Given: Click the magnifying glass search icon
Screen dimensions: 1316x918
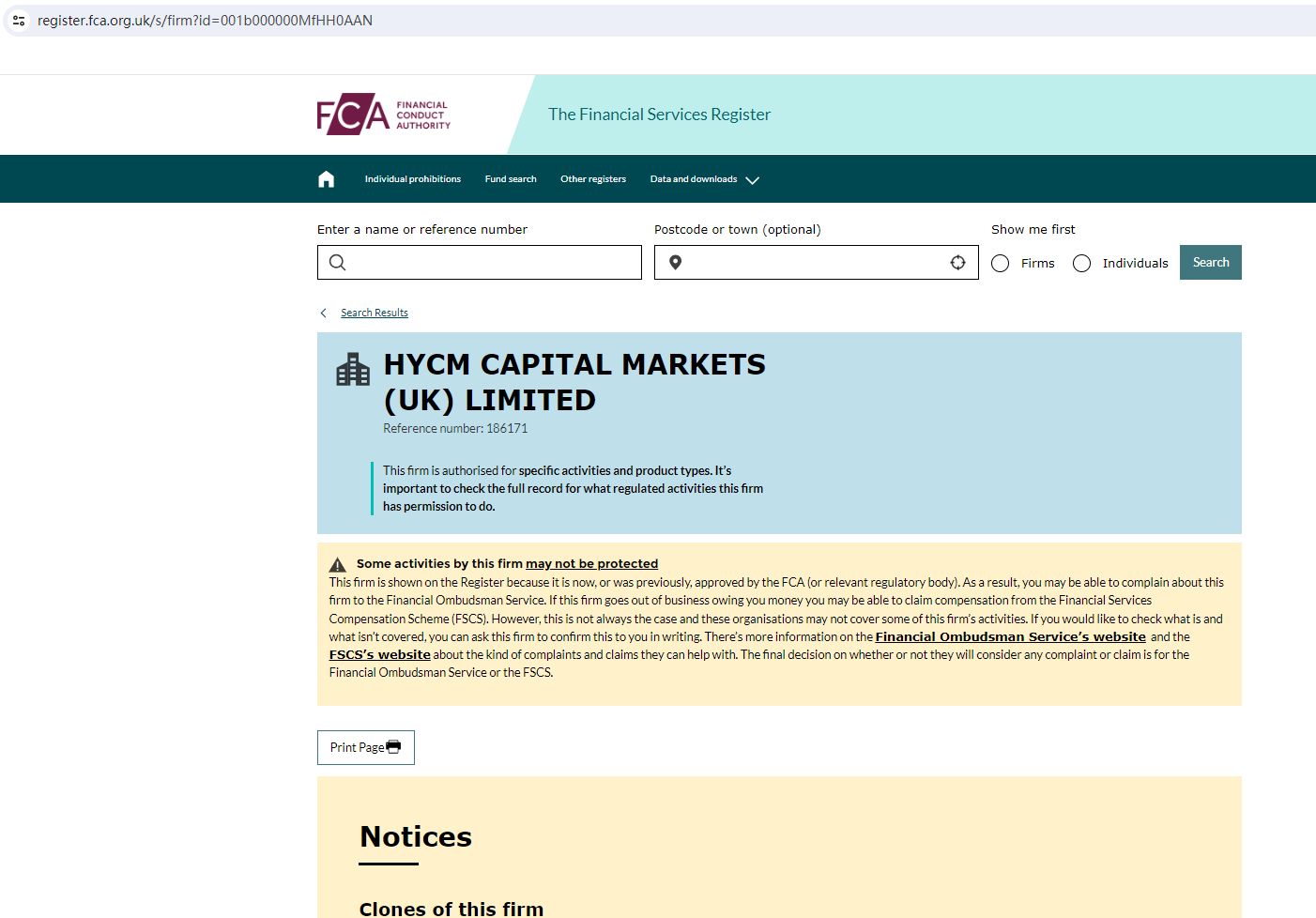Looking at the screenshot, I should click(338, 263).
